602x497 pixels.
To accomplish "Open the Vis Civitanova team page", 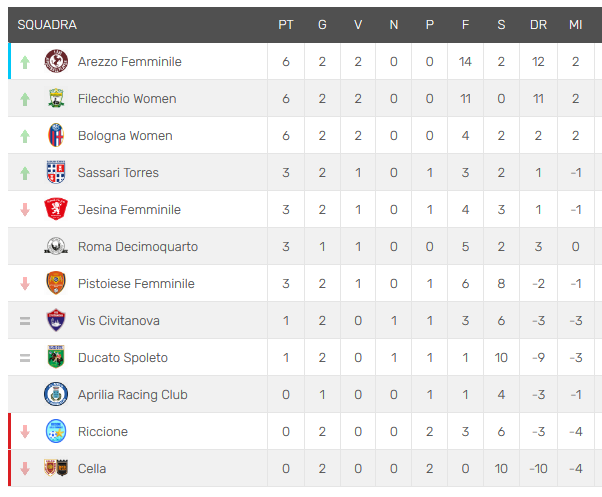I will tap(119, 320).
